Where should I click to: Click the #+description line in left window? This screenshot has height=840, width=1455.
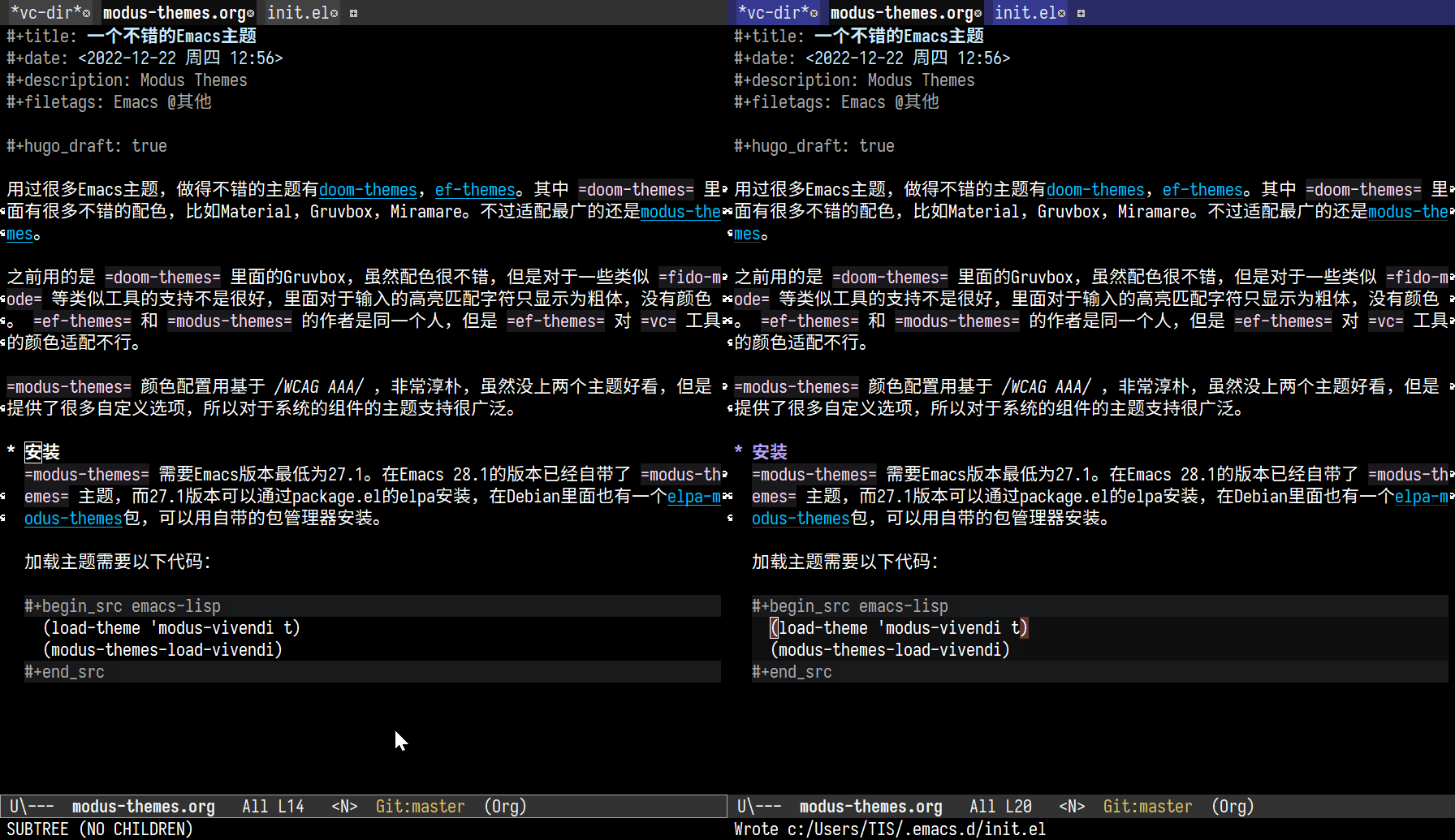[127, 80]
